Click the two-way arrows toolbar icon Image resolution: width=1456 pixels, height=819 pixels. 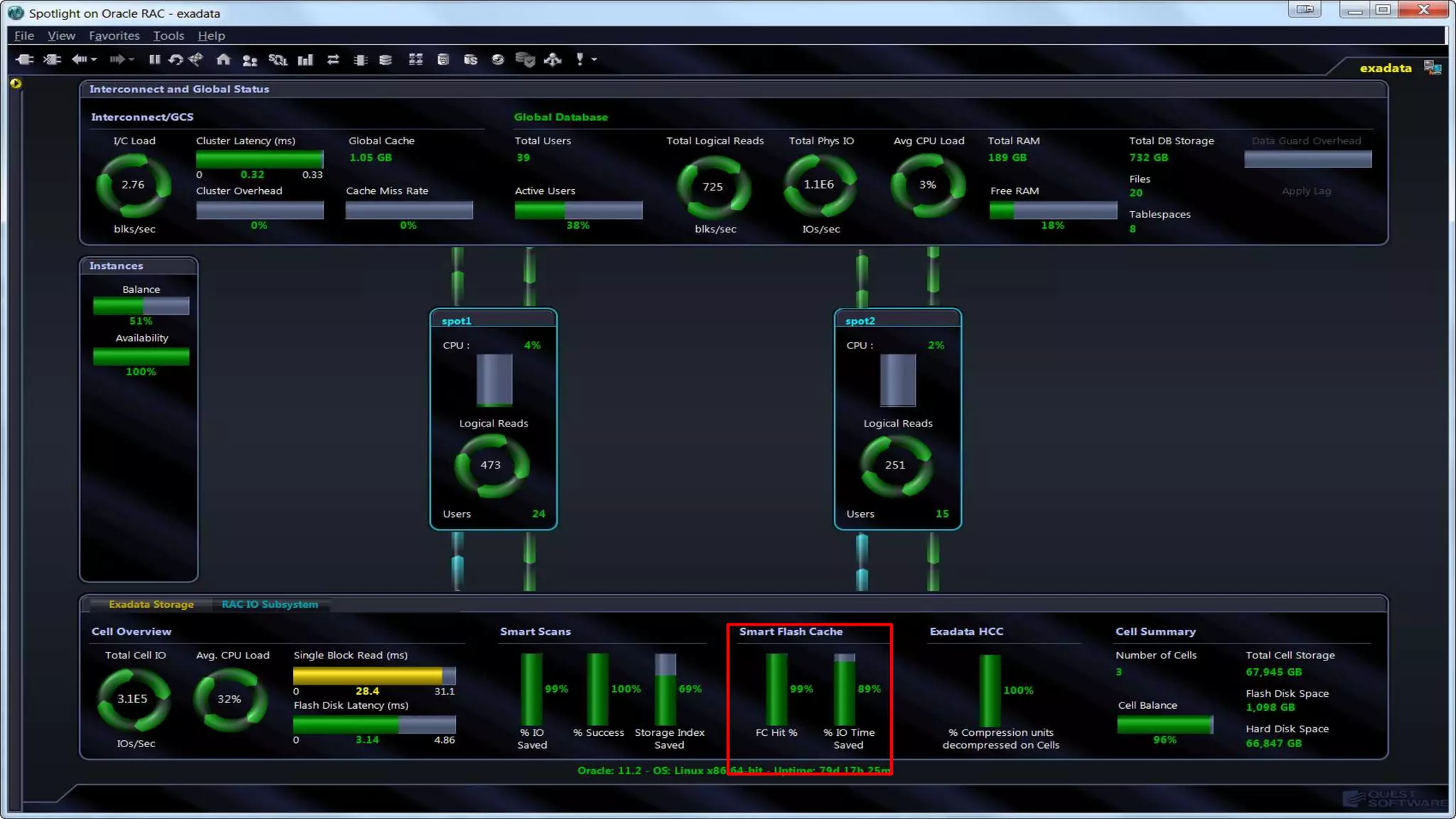[333, 60]
